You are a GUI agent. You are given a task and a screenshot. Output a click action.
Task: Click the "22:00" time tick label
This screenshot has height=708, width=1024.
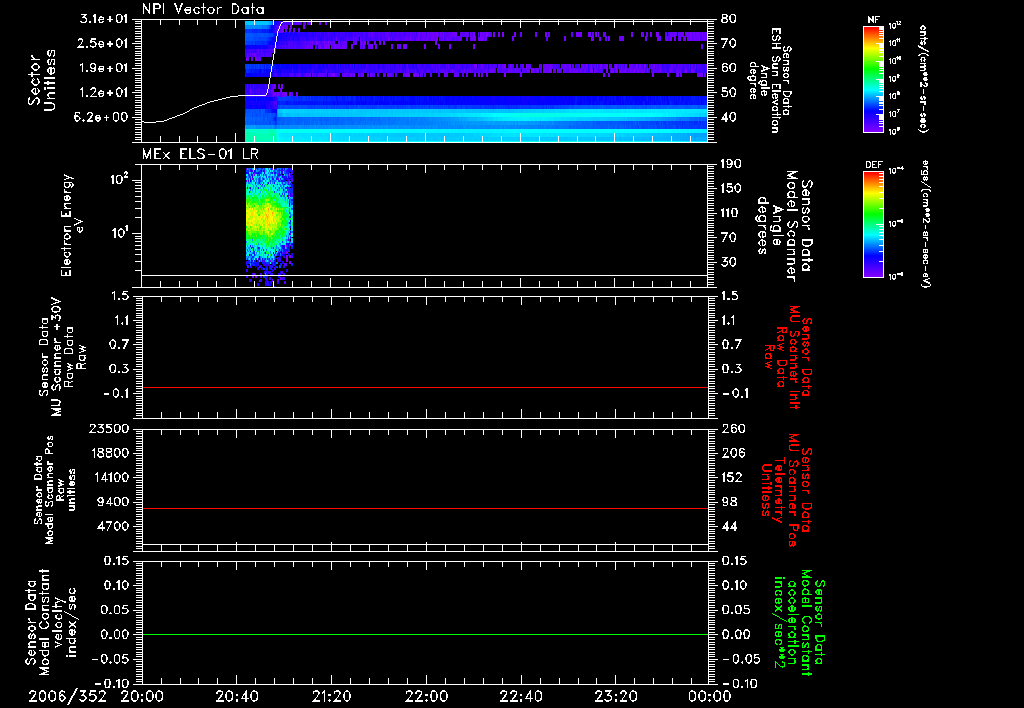[426, 696]
